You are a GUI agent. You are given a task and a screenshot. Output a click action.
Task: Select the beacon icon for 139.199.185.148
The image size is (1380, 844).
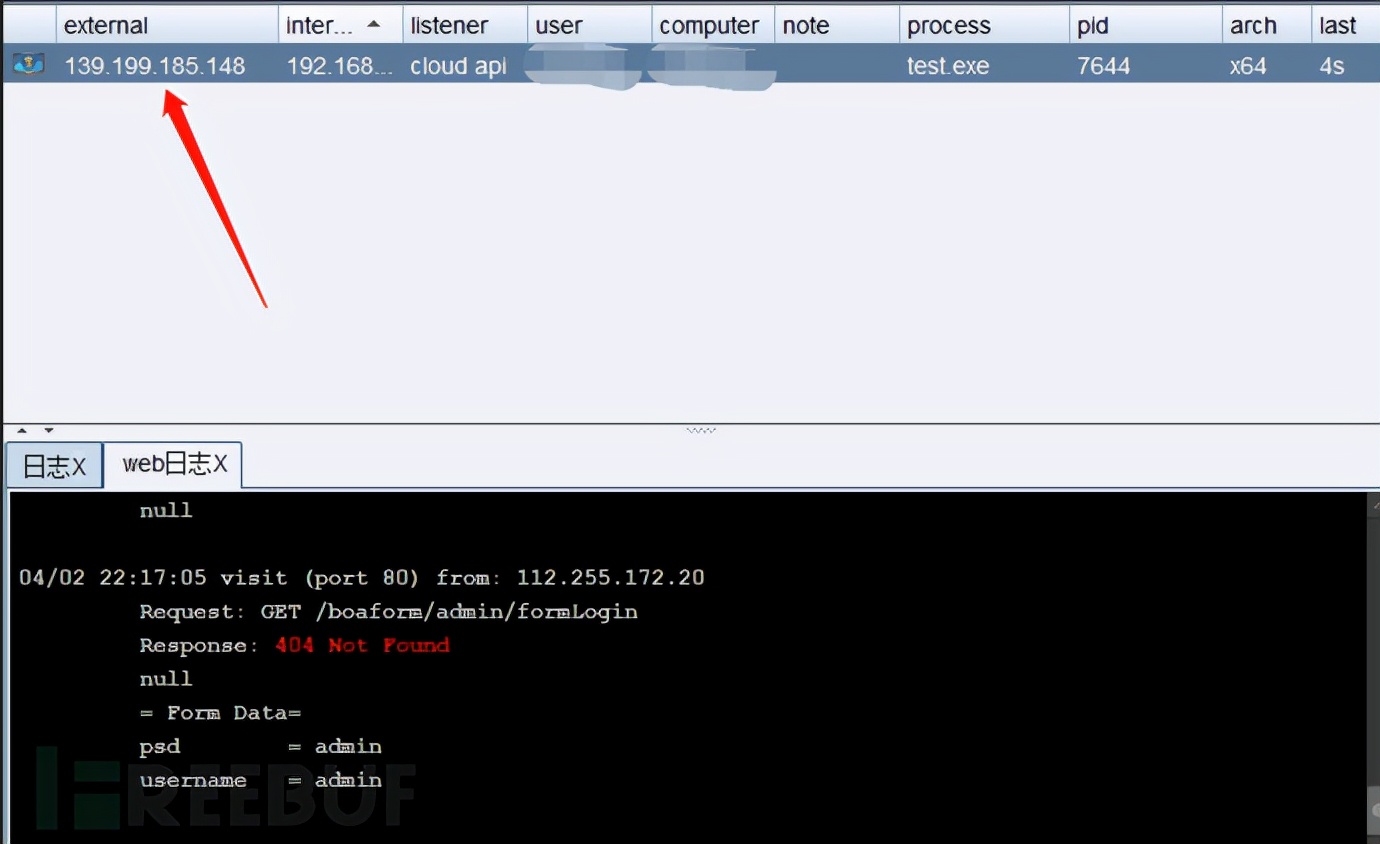pos(29,66)
